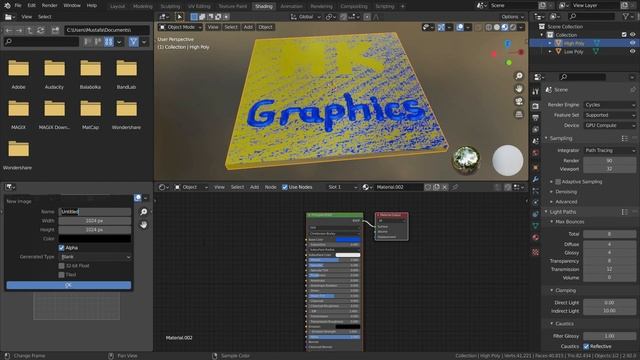Image resolution: width=640 pixels, height=360 pixels.
Task: Enable Adaptive Sampling checkbox
Action: [x=558, y=182]
